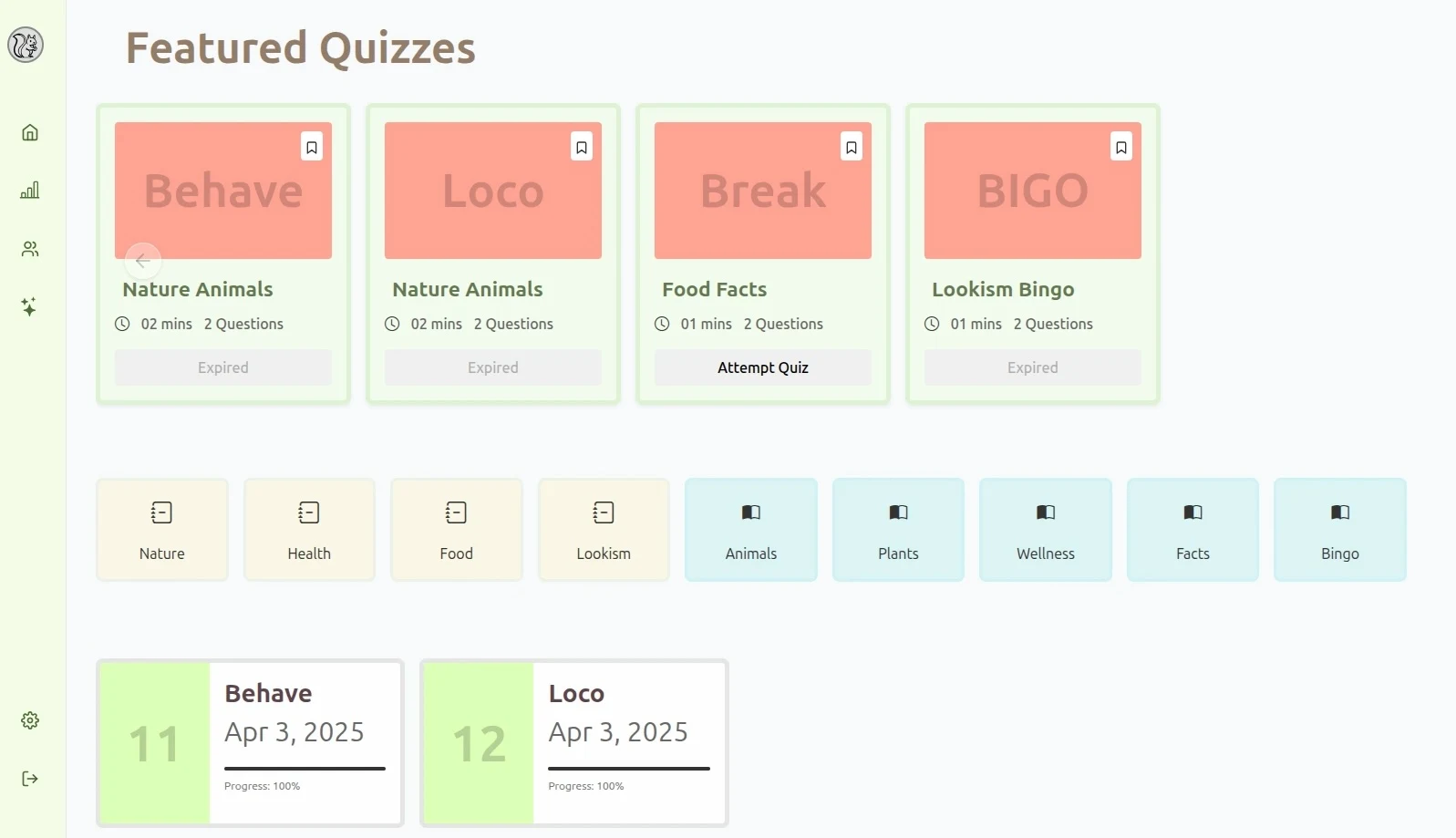Toggle bookmark on the Behave quiz
This screenshot has height=838, width=1456.
pos(312,147)
